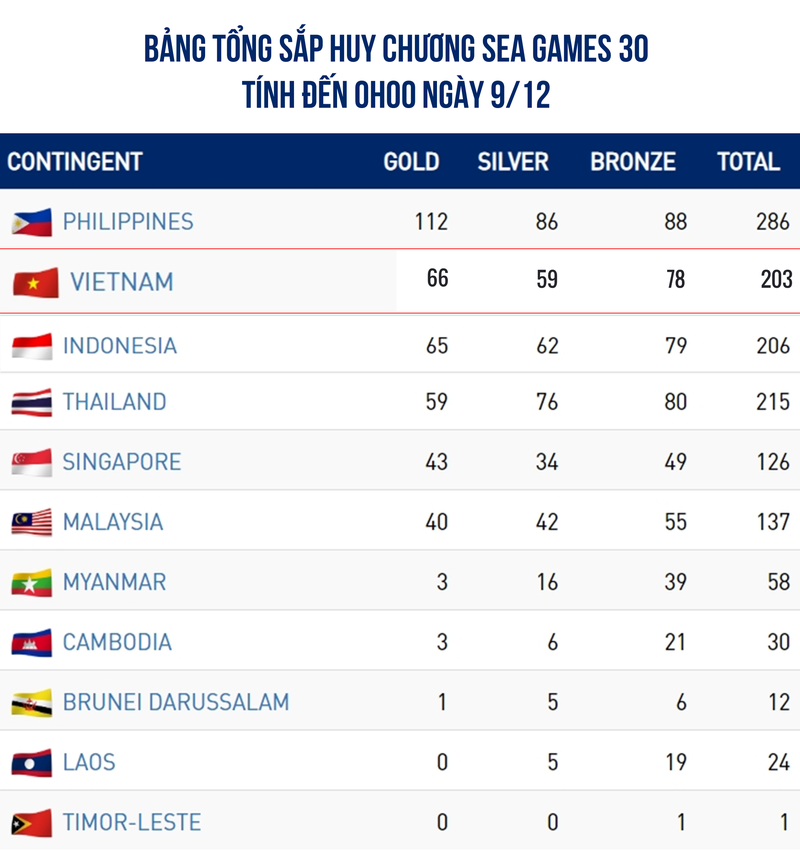Sort by the BRONZE column header
The width and height of the screenshot is (800, 853).
(633, 162)
